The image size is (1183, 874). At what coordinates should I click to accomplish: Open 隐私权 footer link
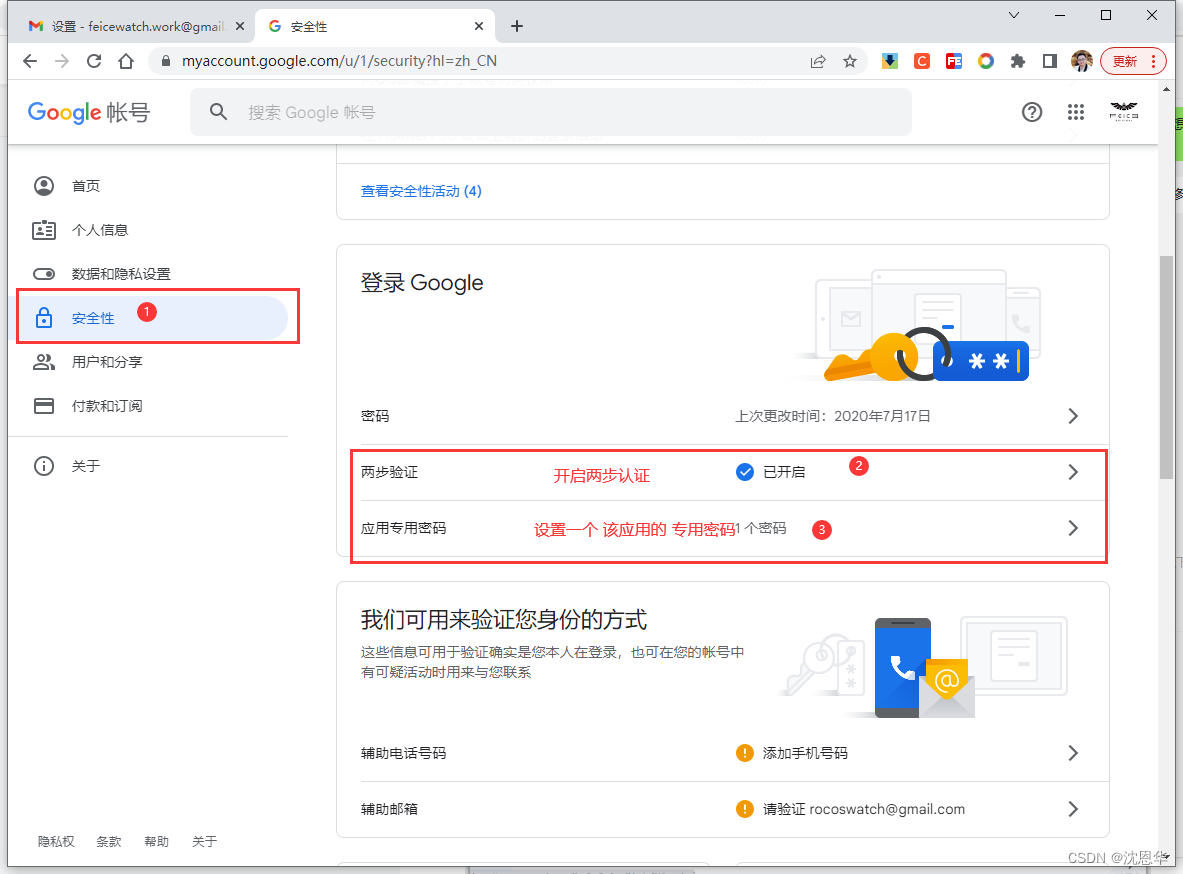click(56, 841)
